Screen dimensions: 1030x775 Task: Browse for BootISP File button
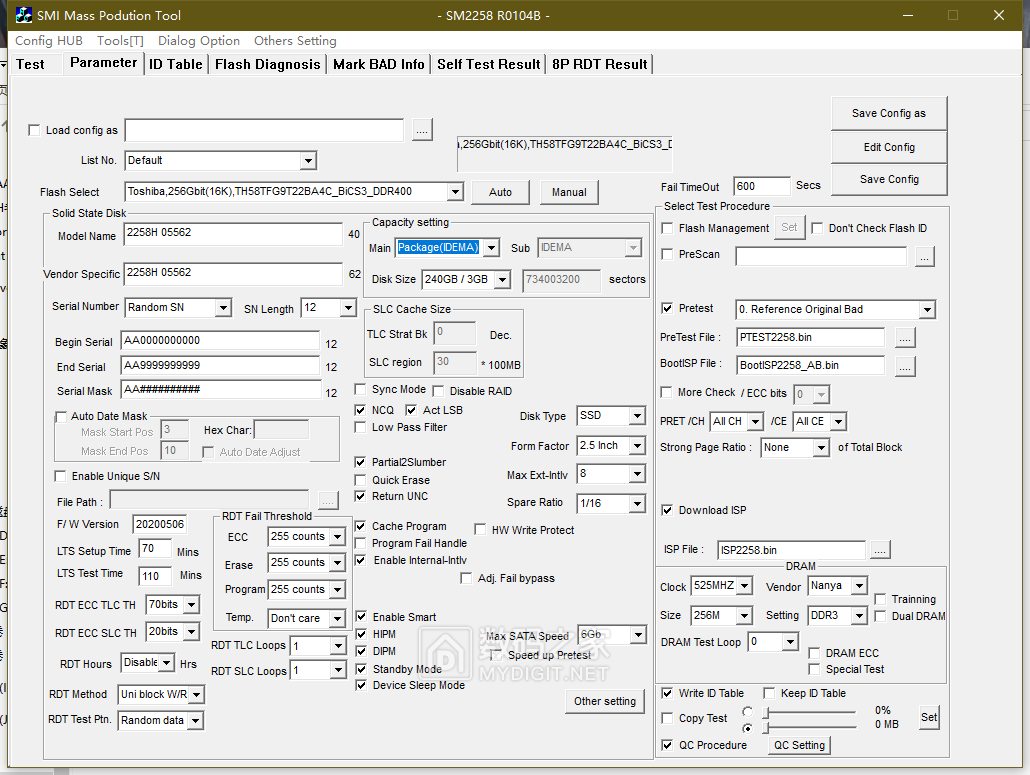click(905, 366)
